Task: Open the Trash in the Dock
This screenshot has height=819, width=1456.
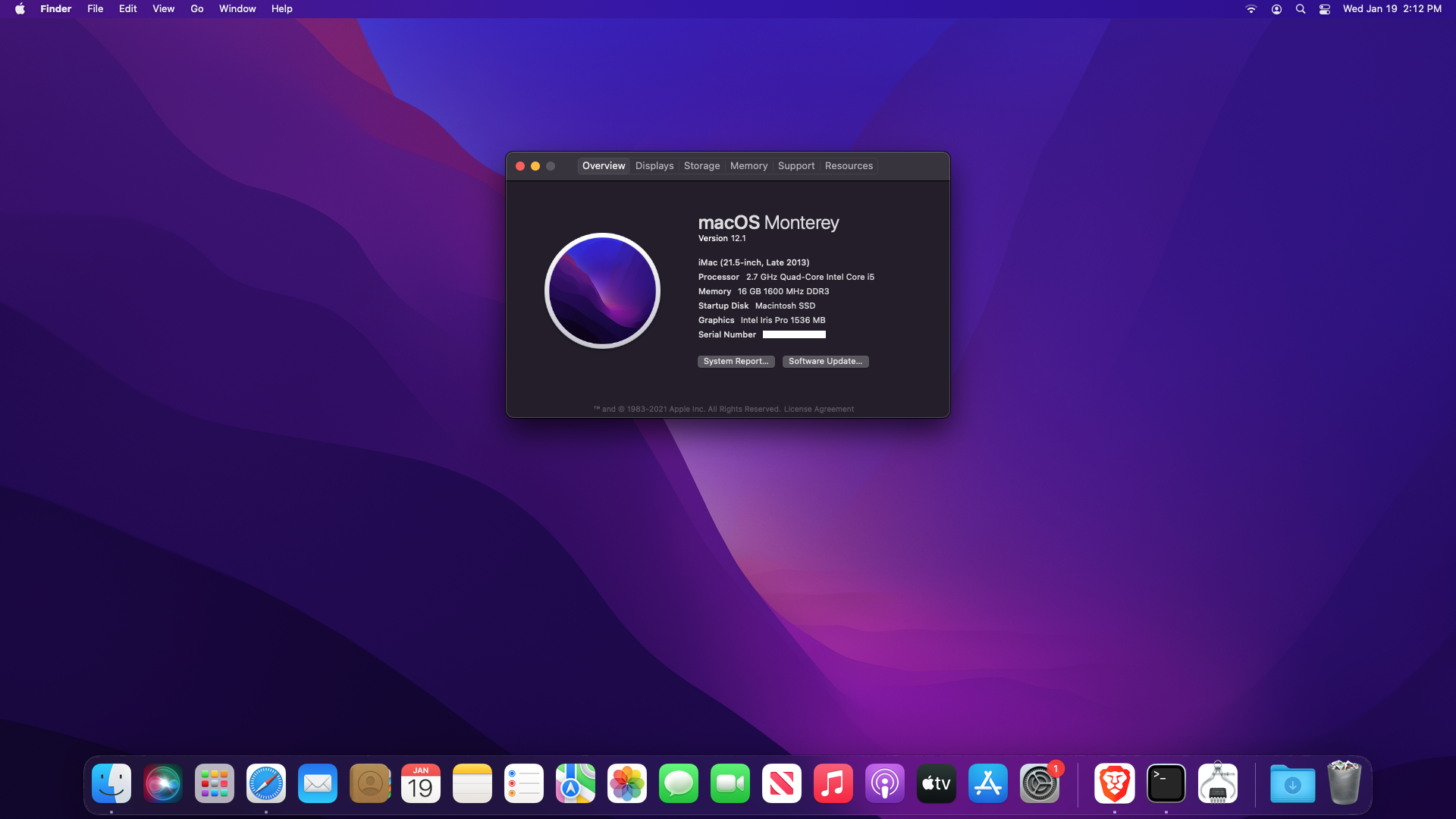Action: [1345, 783]
